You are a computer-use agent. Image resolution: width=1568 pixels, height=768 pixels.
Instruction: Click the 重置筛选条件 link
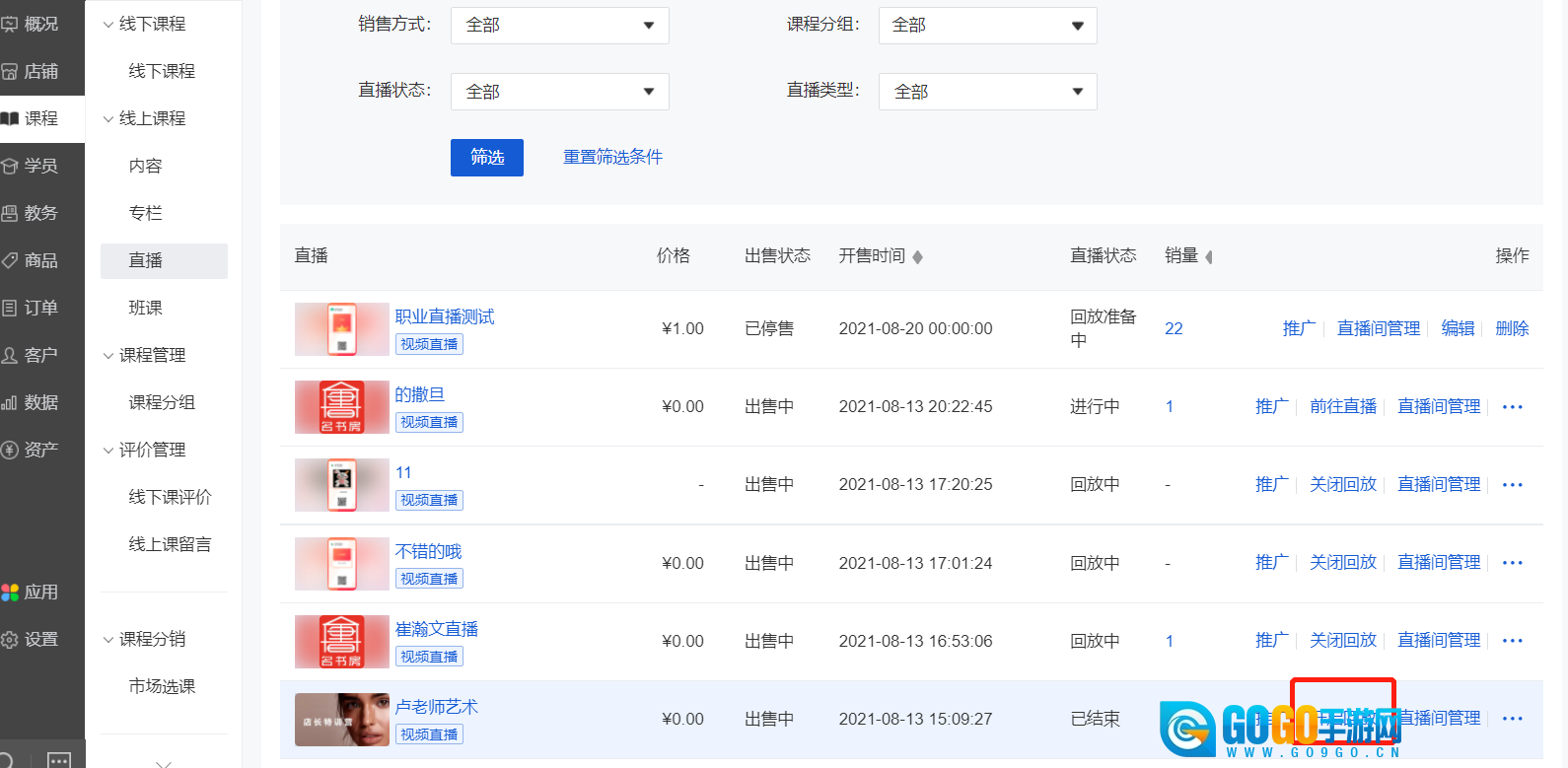click(x=612, y=158)
